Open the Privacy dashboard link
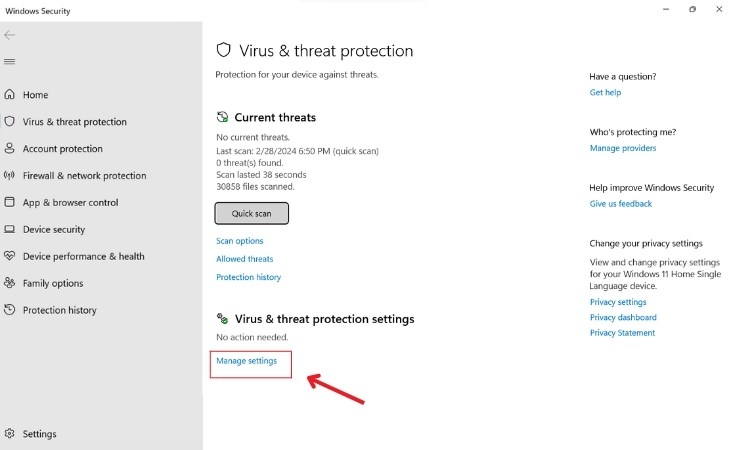 tap(623, 318)
